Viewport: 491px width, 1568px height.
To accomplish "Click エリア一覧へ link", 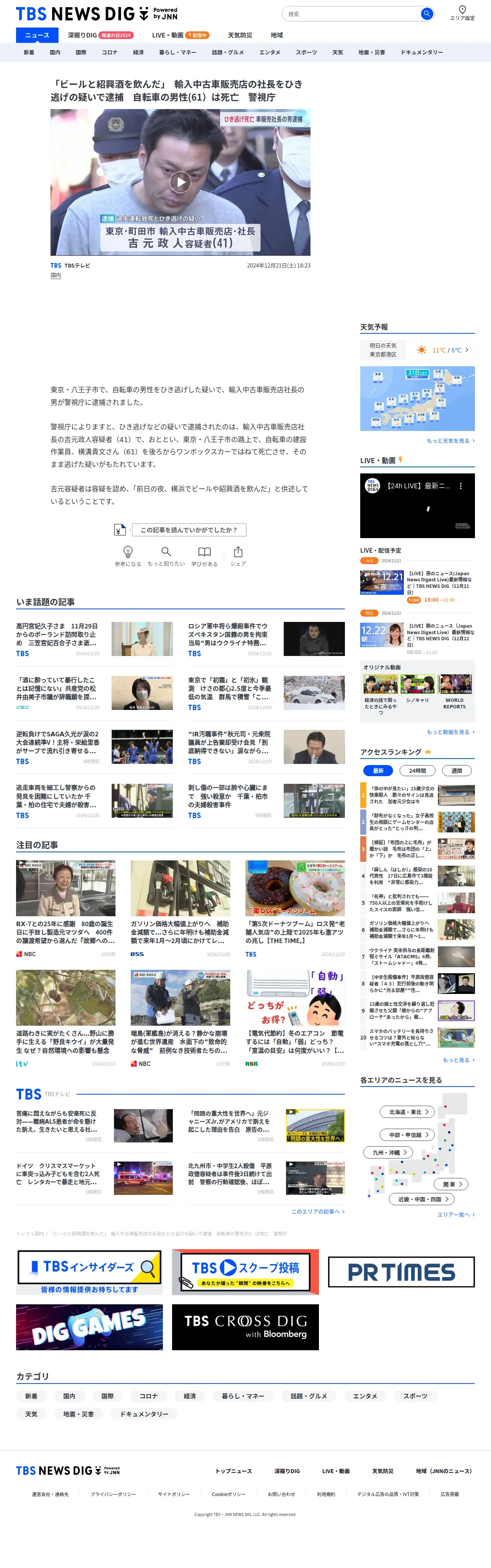I will 456,1214.
